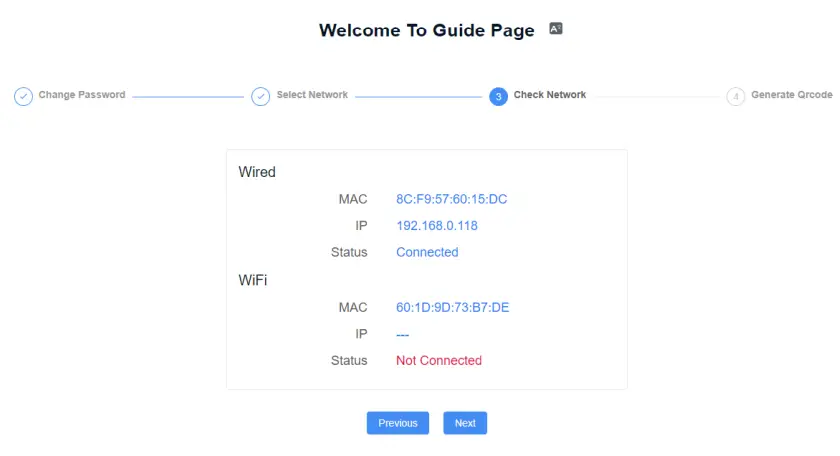The image size is (840, 456).
Task: Click the step 3 circle icon
Action: (498, 96)
